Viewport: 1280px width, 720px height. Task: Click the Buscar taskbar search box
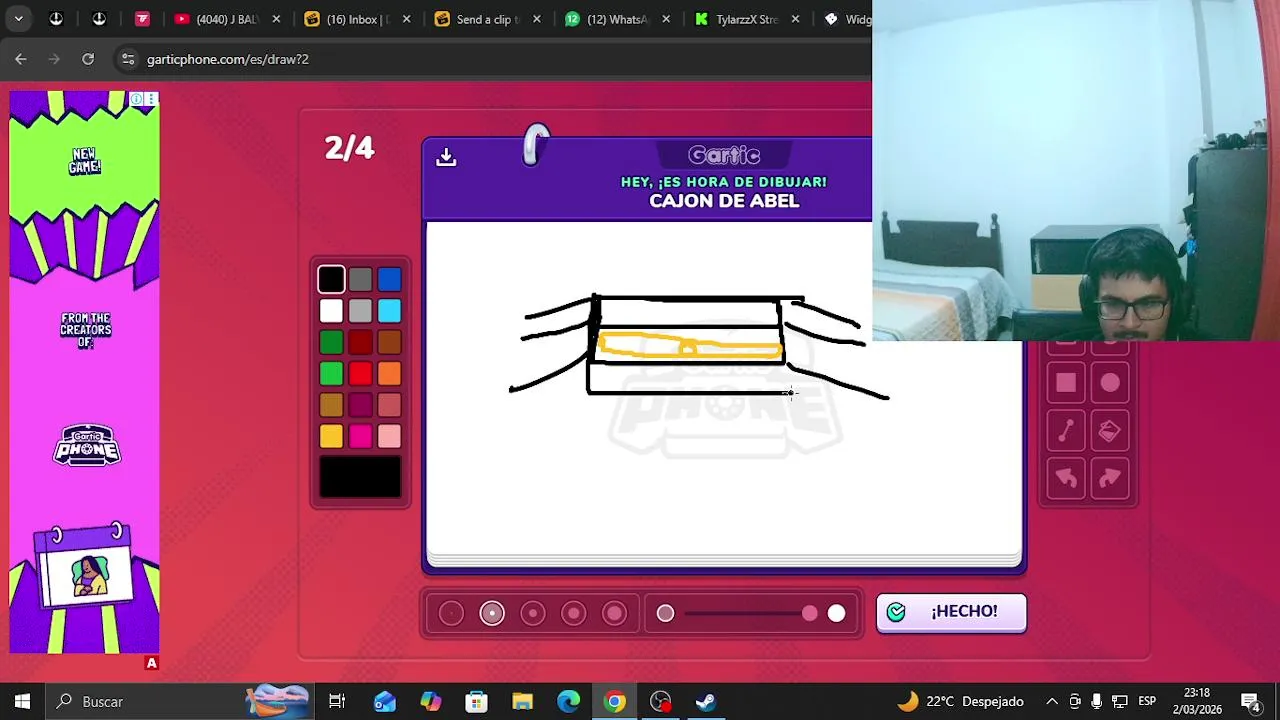180,702
